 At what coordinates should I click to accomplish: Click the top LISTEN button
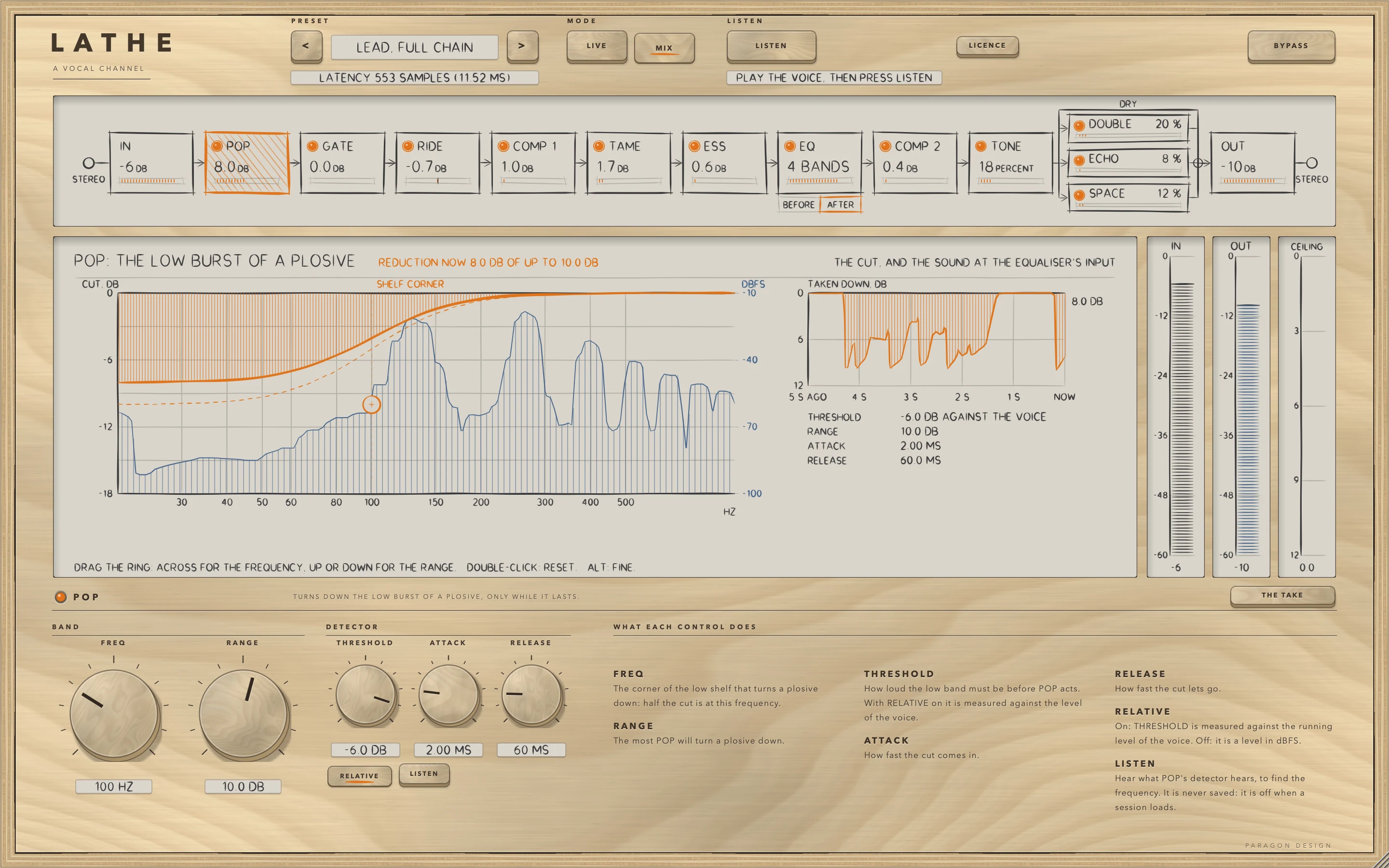771,46
